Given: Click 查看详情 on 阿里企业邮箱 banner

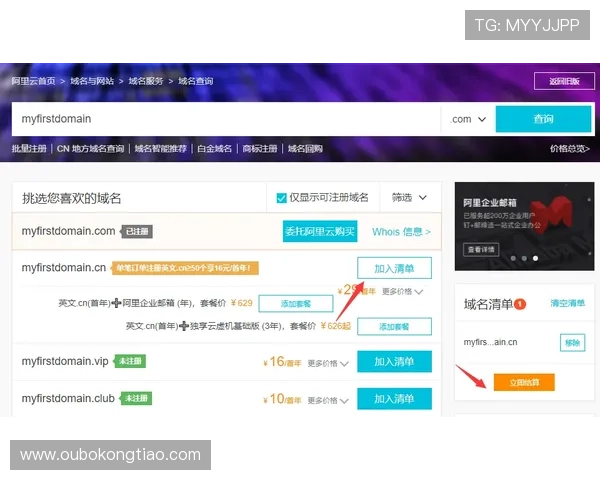Looking at the screenshot, I should (481, 250).
